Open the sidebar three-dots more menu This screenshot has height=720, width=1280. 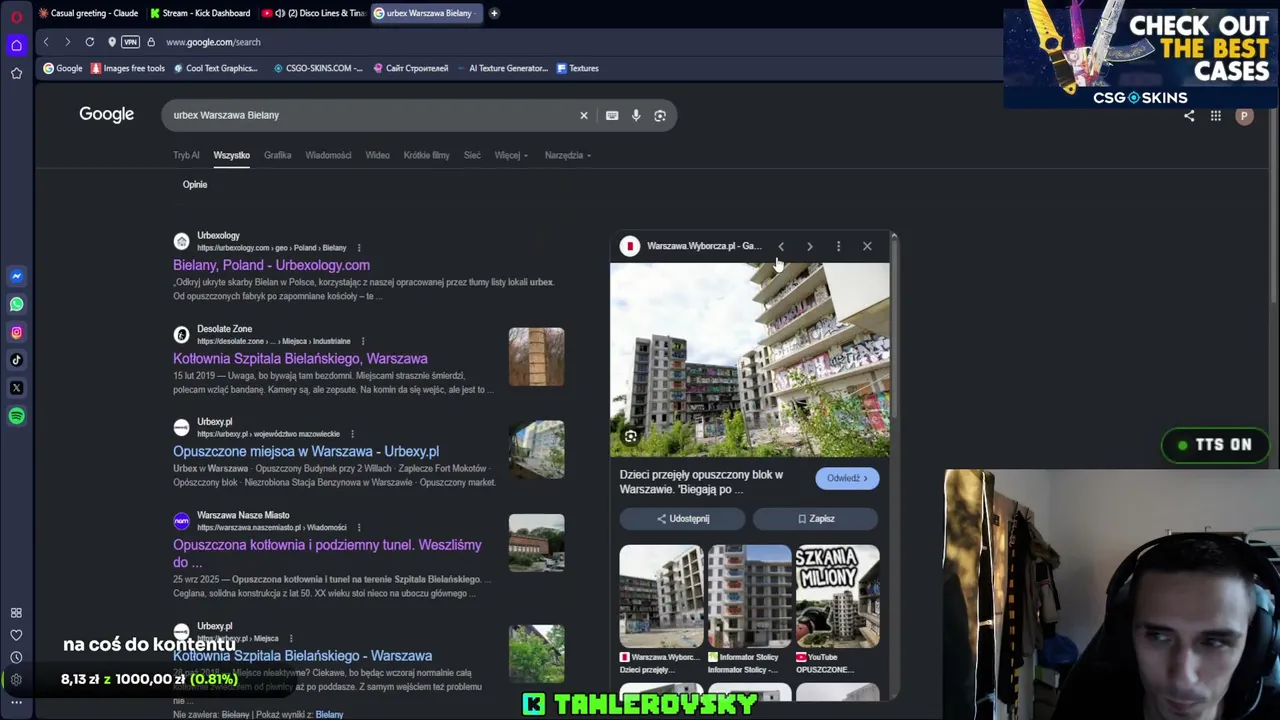click(x=16, y=702)
